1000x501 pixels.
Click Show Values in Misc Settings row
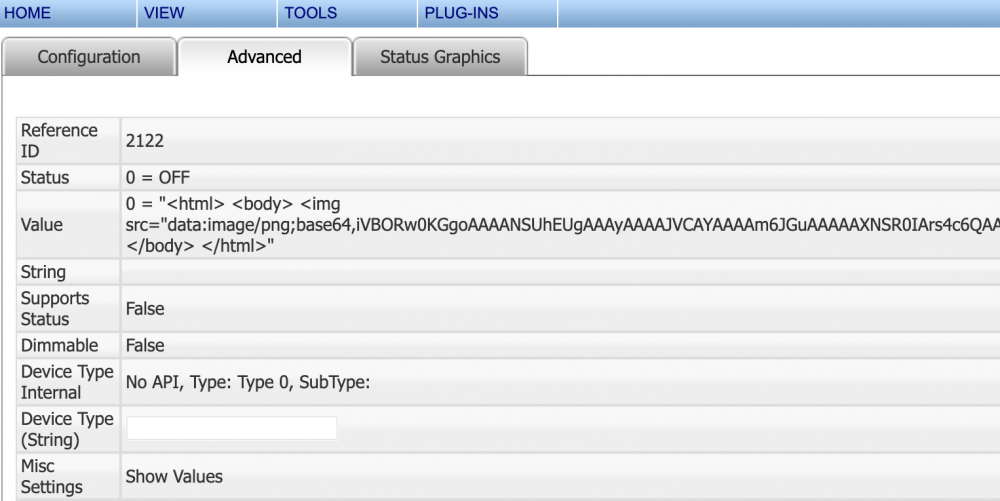click(174, 476)
